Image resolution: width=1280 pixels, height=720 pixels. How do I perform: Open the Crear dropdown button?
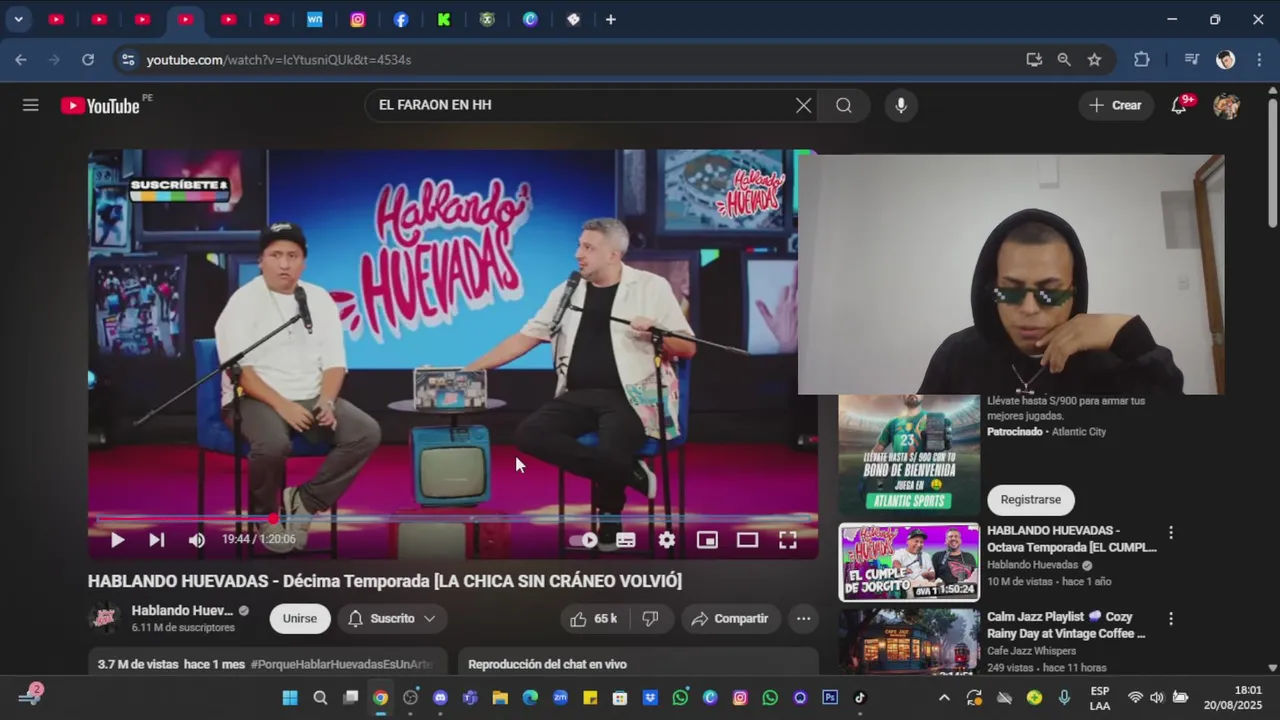1115,105
